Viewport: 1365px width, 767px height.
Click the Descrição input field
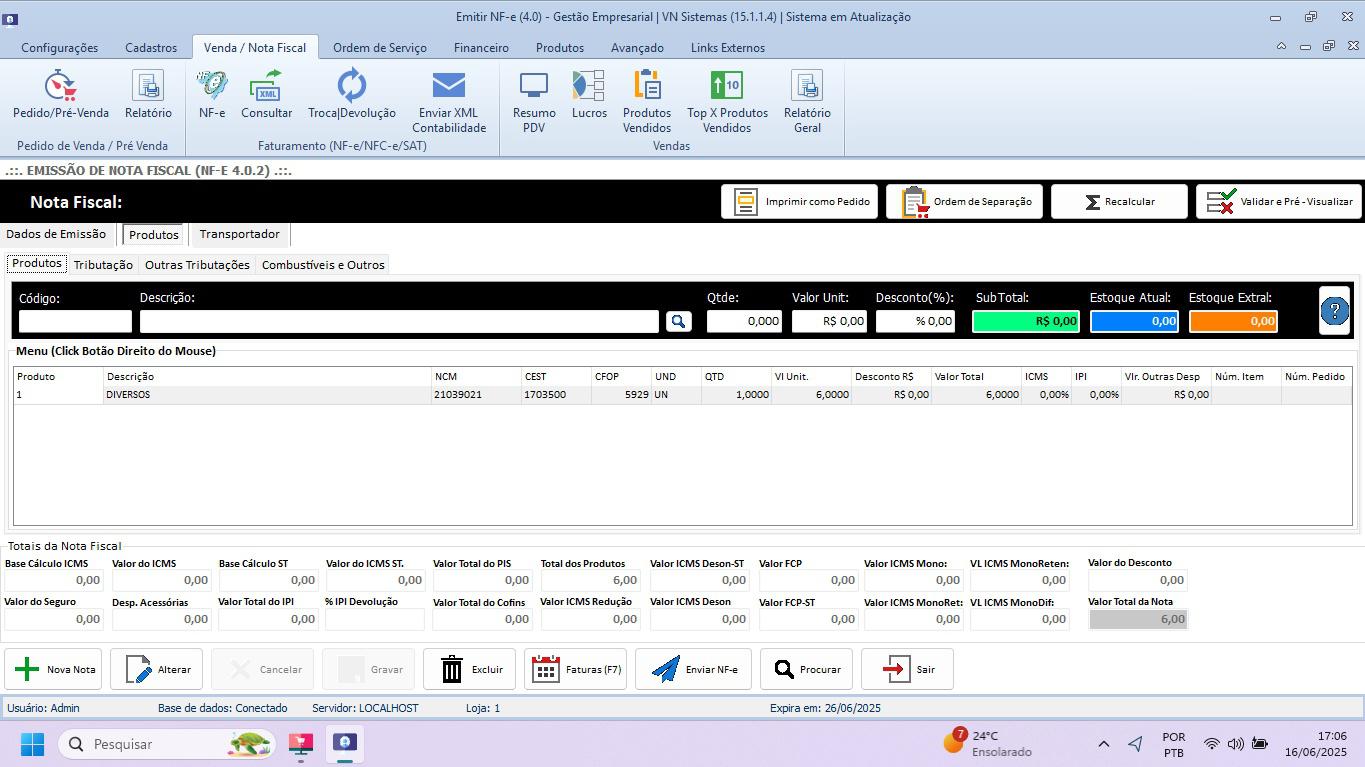pos(399,321)
